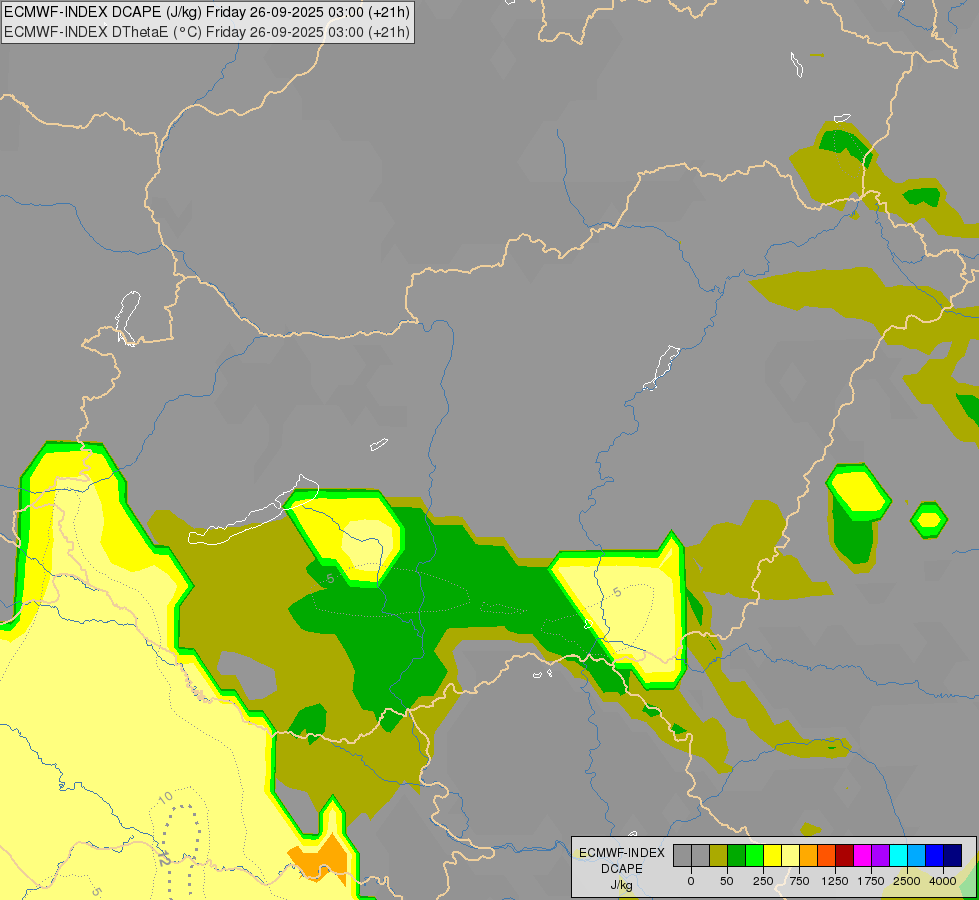This screenshot has width=979, height=900.
Task: Click the contour label 12
Action: click(x=164, y=858)
